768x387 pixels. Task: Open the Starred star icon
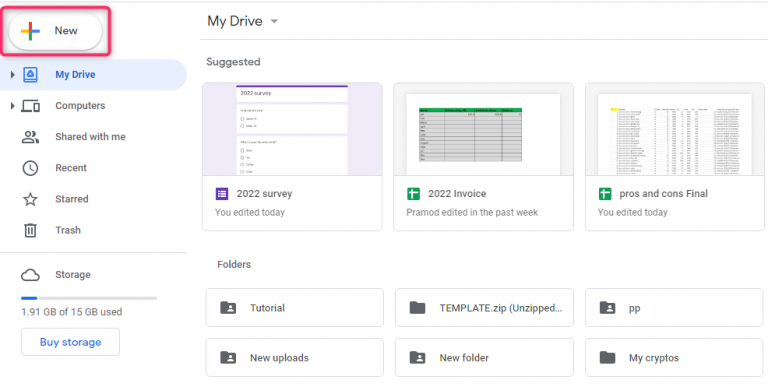tap(30, 199)
